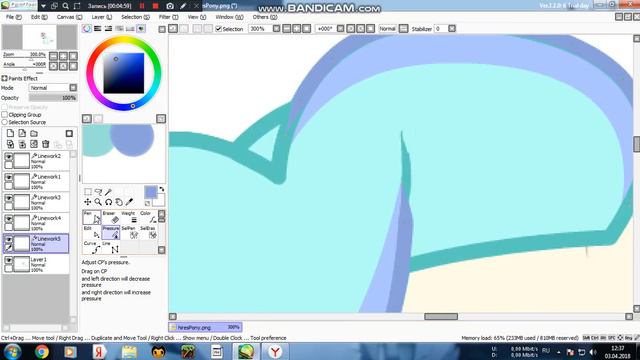Delete the selected layer with trash icon

click(46, 144)
